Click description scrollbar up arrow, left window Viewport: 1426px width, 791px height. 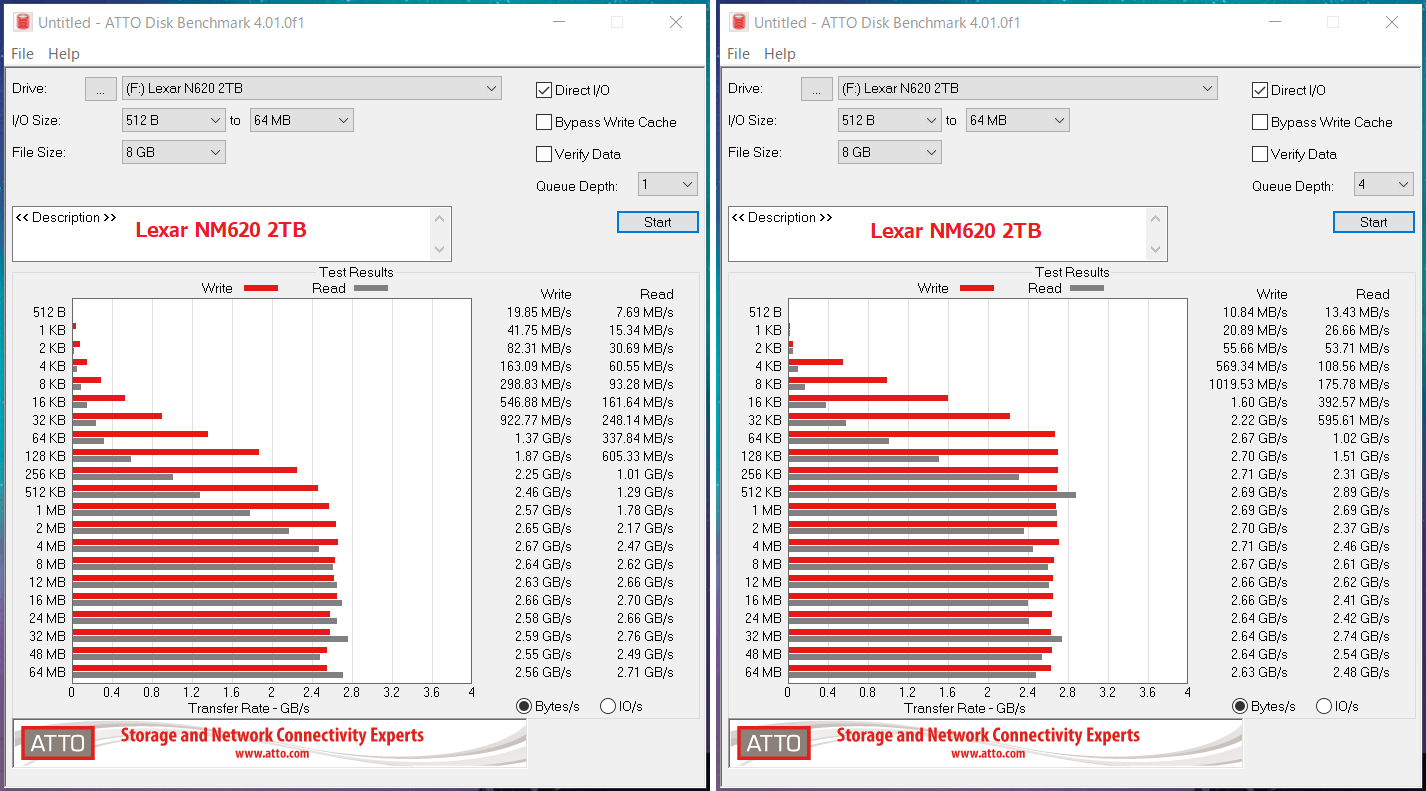click(x=441, y=218)
